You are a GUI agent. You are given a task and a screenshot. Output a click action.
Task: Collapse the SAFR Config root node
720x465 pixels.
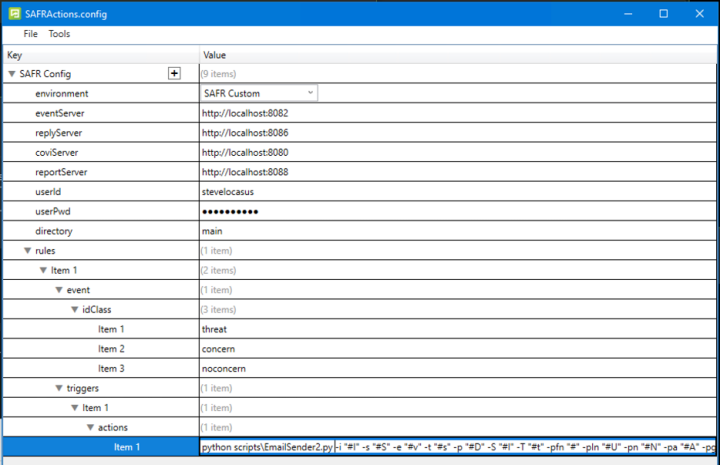point(12,74)
